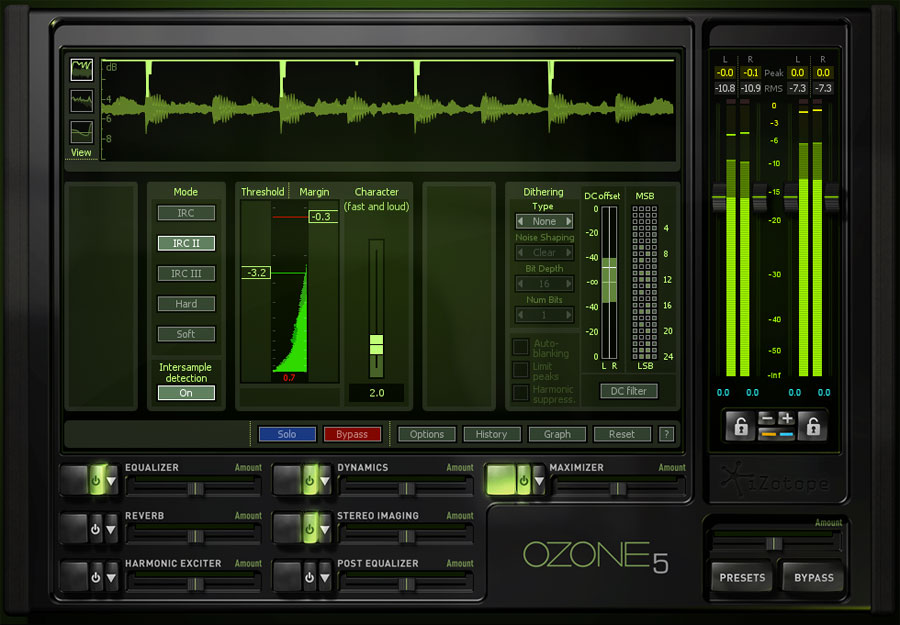Open the Maximizer preset dropdown arrow
Viewport: 900px width, 625px height.
coord(539,480)
